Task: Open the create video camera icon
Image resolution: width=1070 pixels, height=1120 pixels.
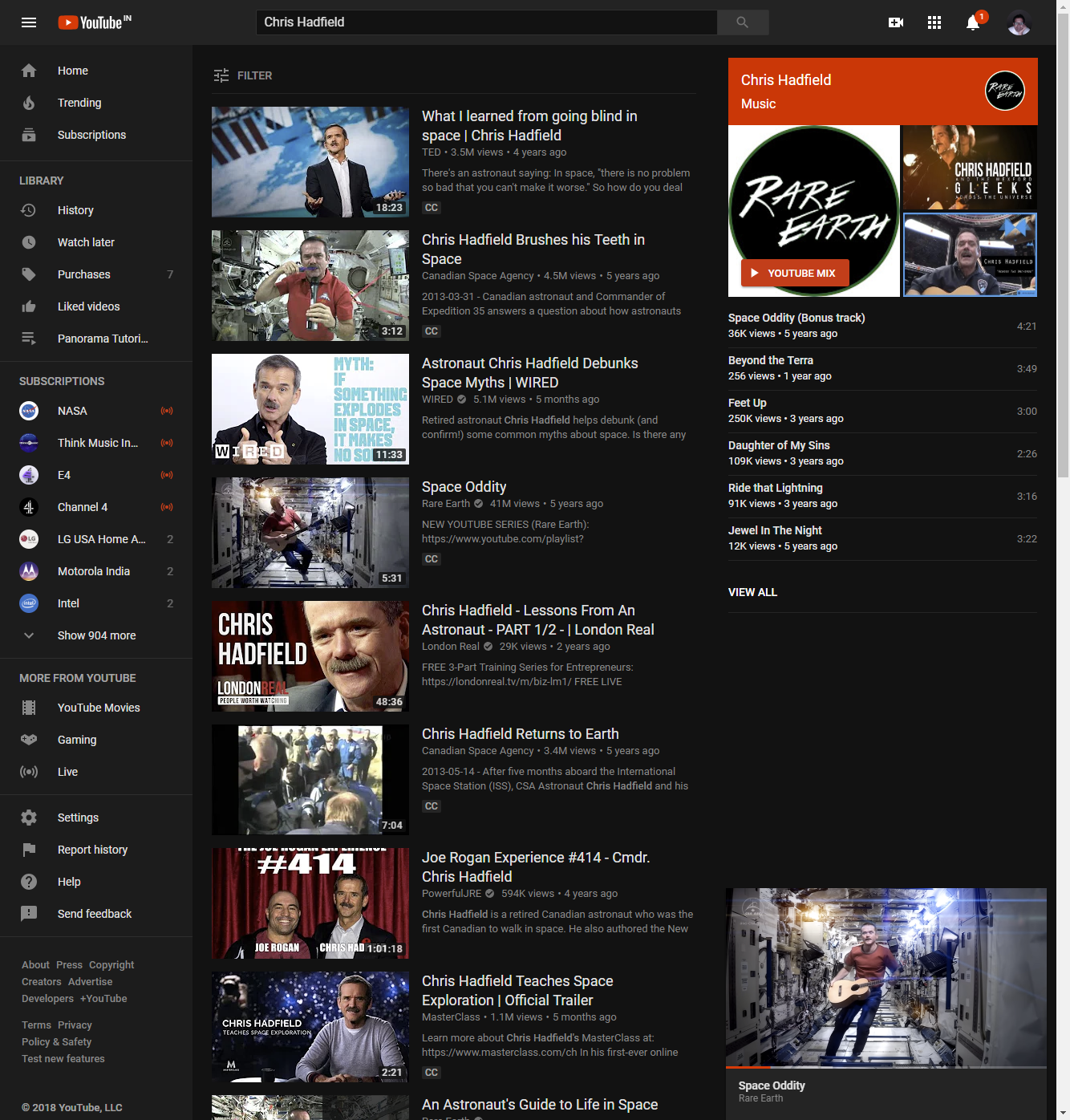Action: (896, 22)
